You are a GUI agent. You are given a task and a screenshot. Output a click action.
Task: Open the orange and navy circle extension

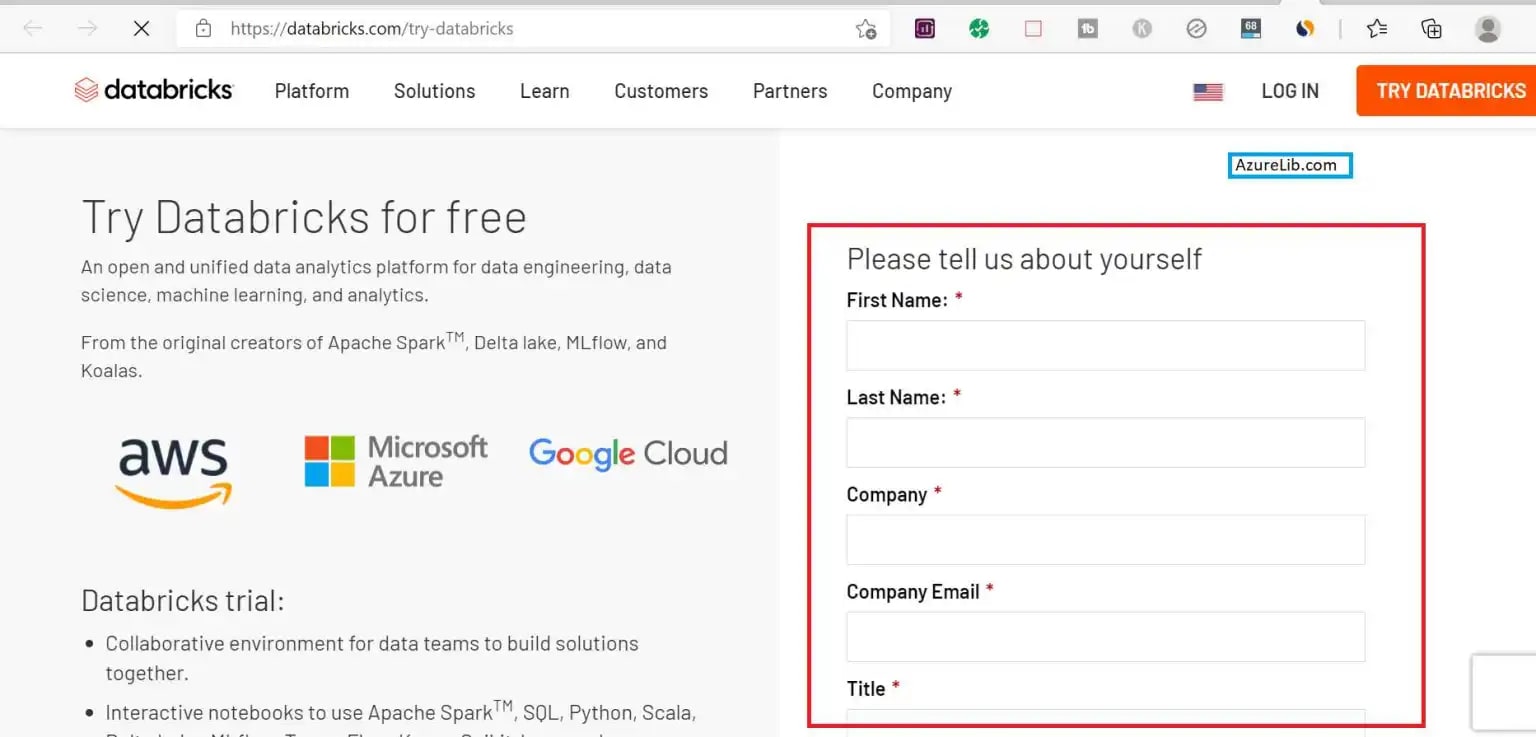pyautogui.click(x=1305, y=29)
